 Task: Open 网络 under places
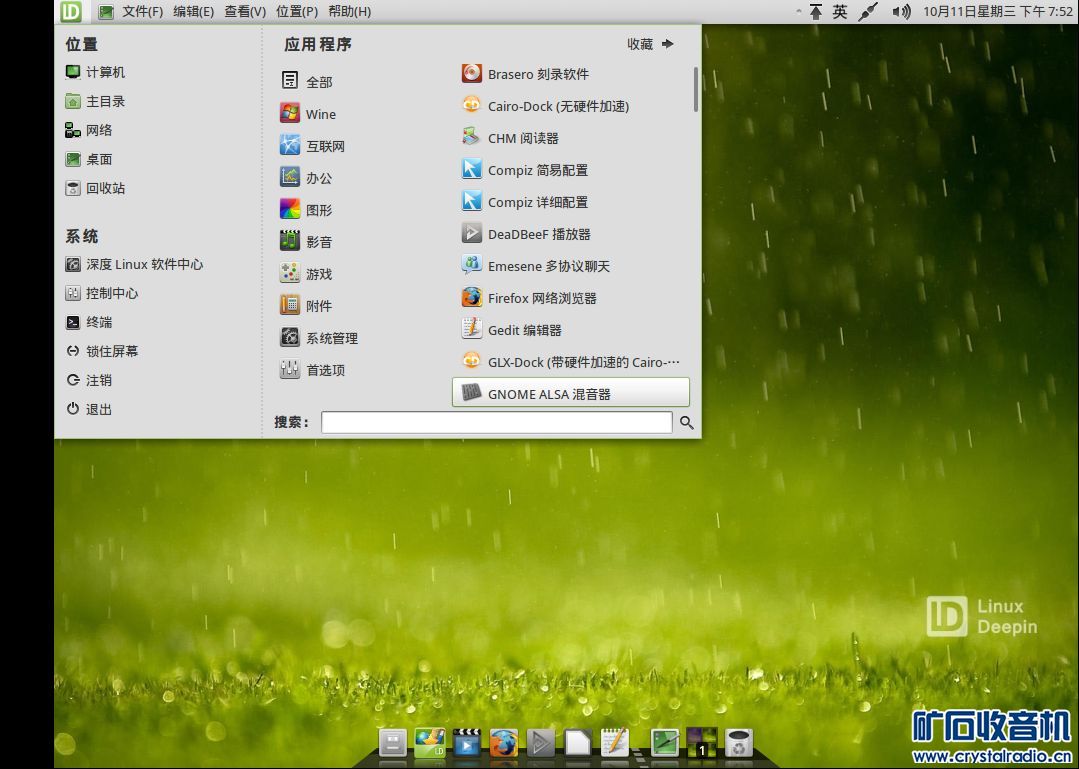coord(89,130)
